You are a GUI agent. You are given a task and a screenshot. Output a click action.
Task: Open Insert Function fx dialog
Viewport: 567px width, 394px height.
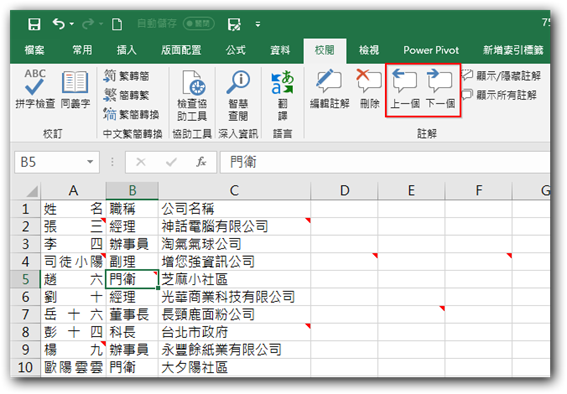[201, 162]
